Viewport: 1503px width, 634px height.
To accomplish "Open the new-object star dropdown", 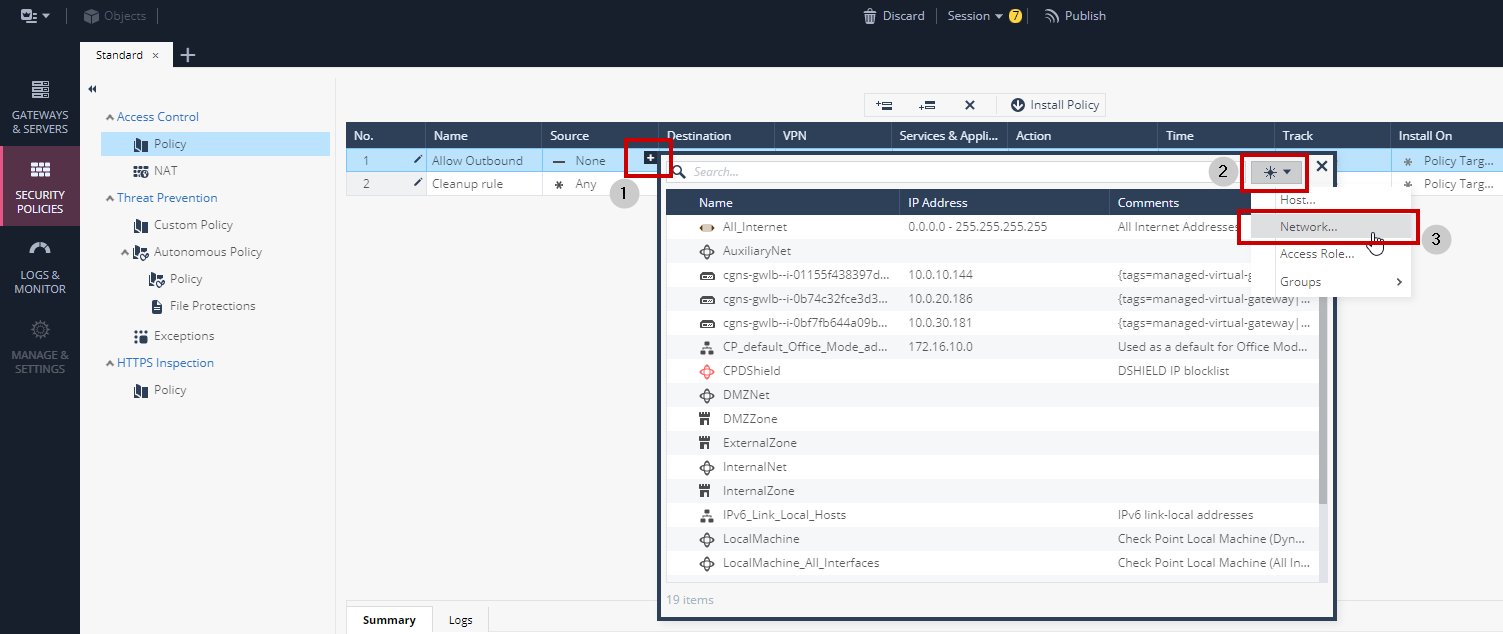I will coord(1274,172).
